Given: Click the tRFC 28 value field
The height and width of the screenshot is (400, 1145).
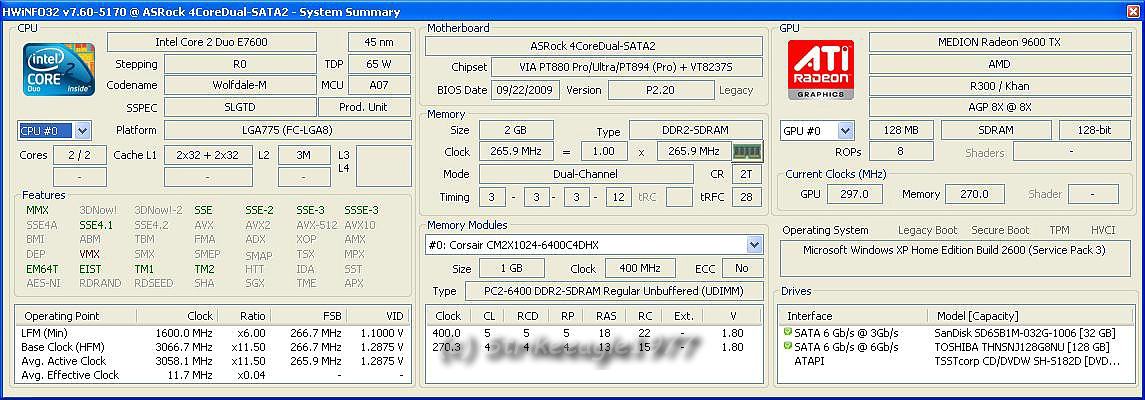Looking at the screenshot, I should [746, 197].
